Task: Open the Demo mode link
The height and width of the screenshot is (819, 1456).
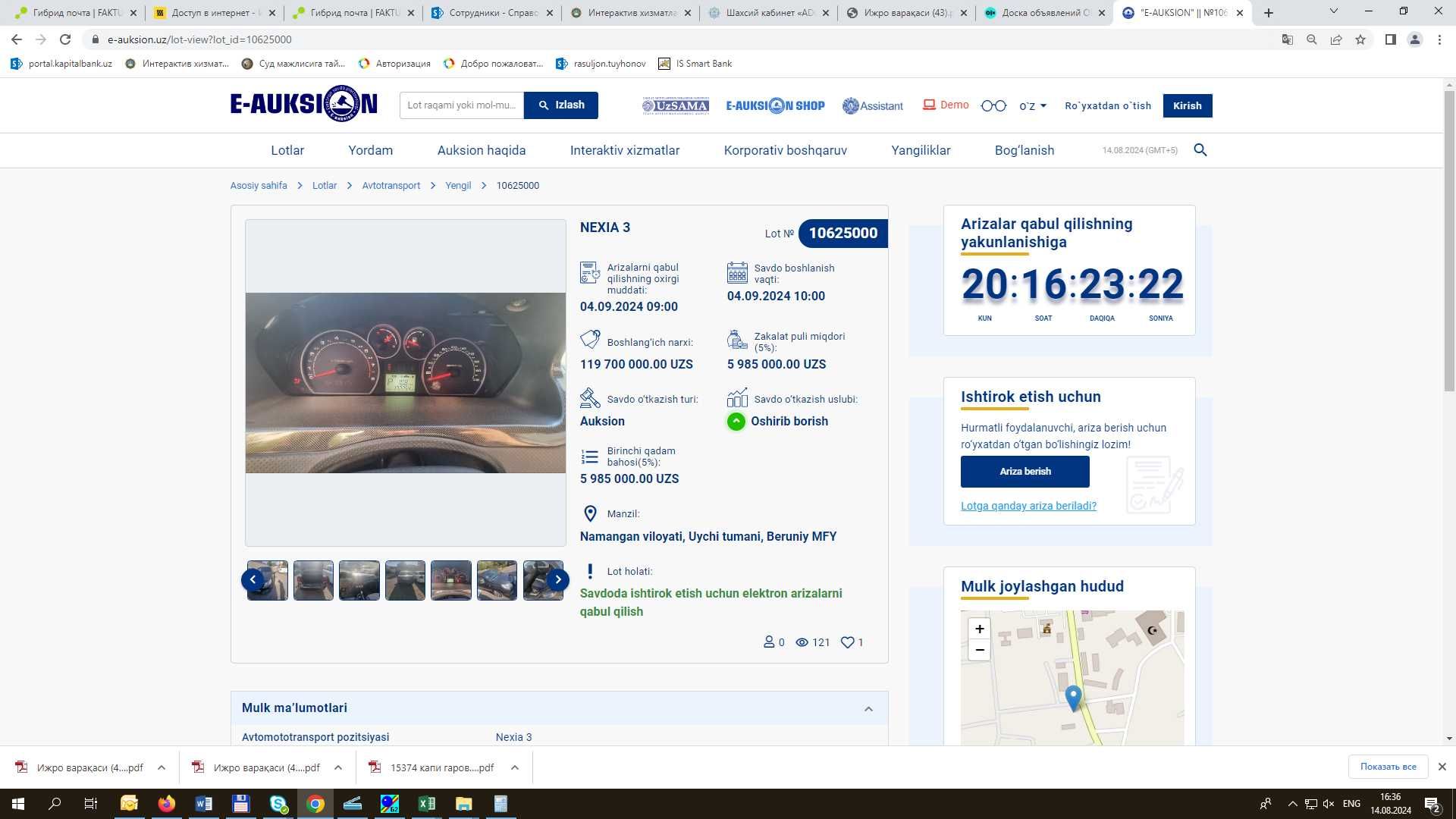Action: pos(946,105)
